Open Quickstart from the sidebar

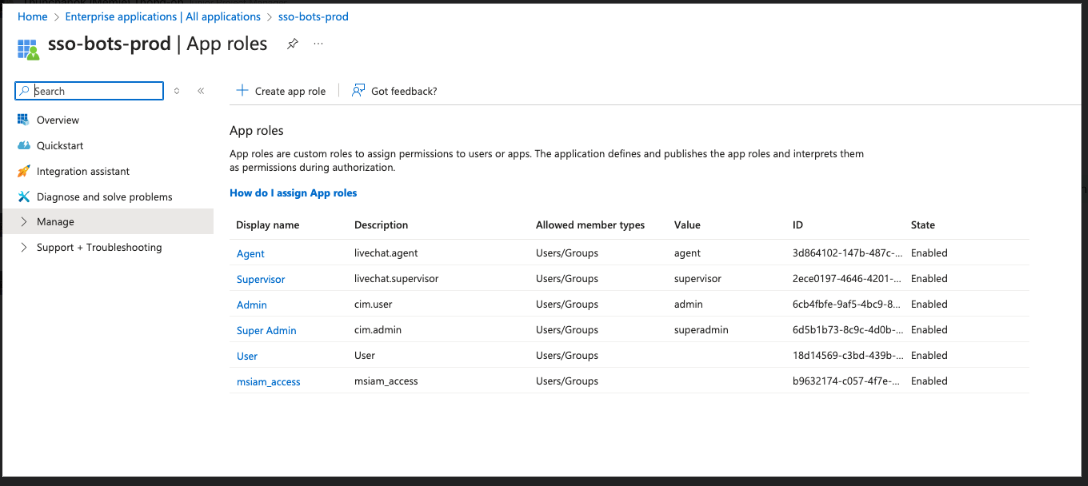(x=58, y=146)
